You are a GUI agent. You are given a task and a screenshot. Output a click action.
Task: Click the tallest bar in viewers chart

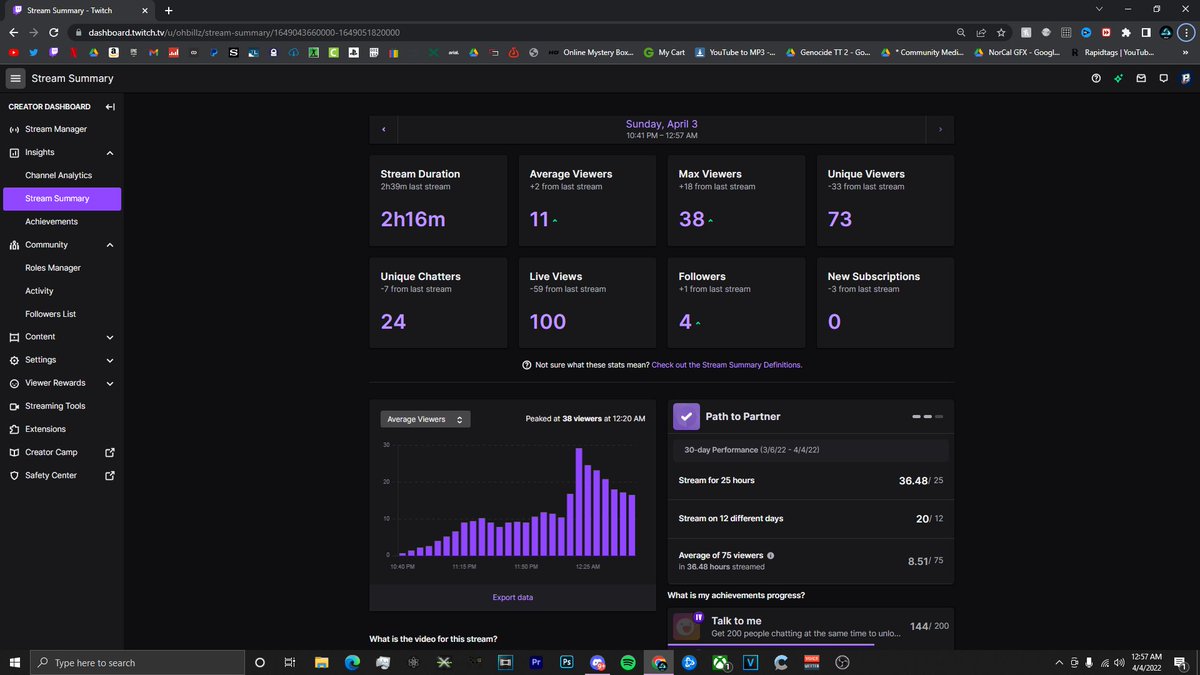tap(579, 502)
